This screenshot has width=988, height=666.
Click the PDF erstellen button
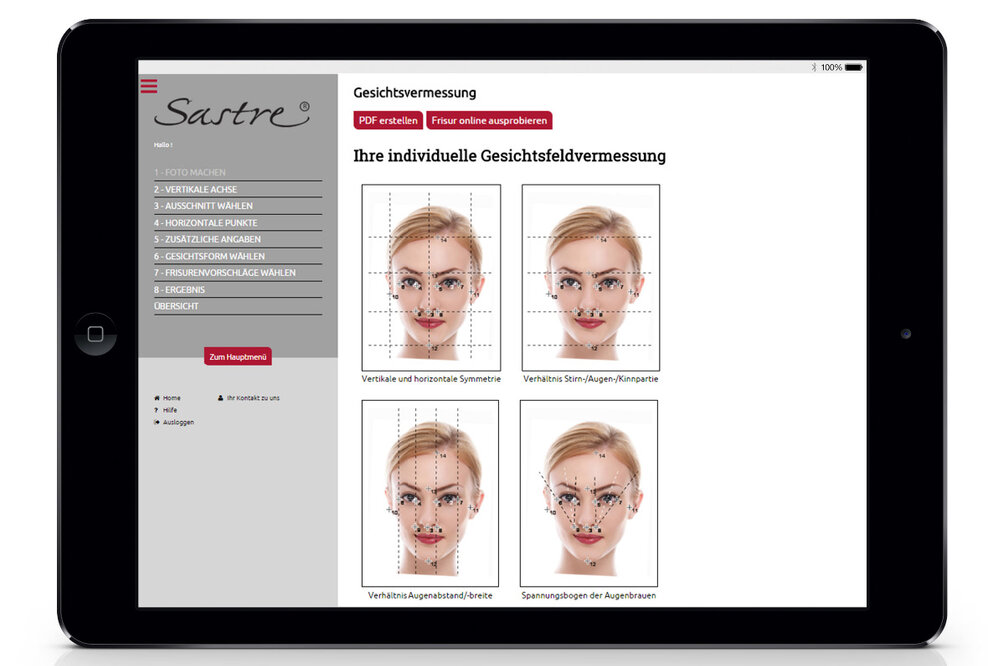point(388,120)
